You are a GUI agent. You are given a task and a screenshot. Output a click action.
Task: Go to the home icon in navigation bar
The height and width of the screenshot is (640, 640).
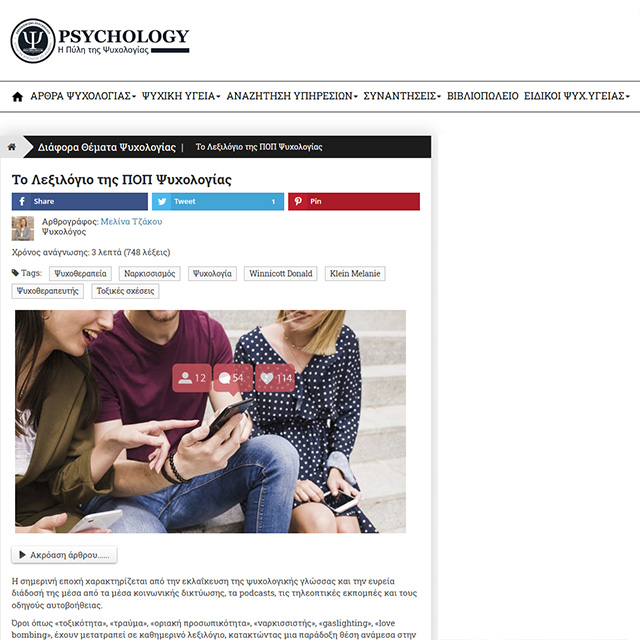click(18, 97)
